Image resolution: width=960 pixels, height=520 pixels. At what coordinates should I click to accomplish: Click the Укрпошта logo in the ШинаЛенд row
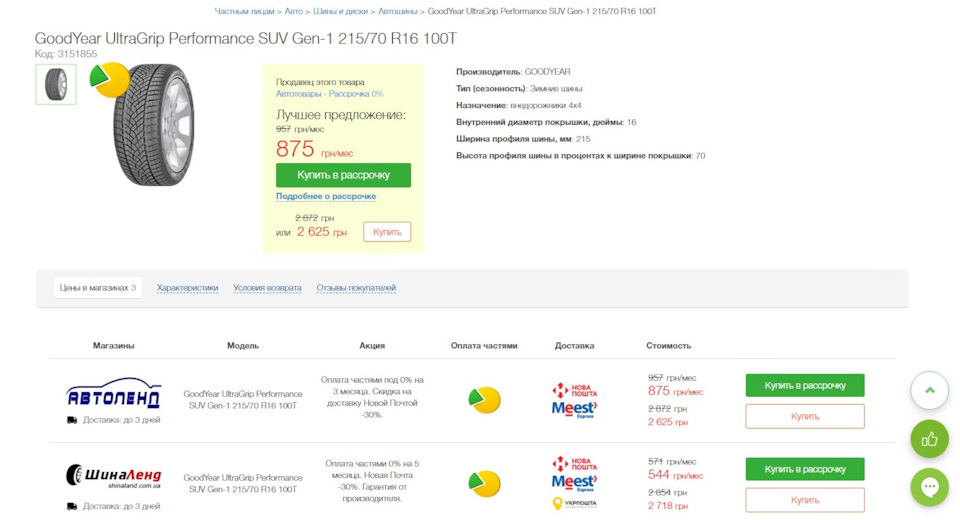[574, 503]
